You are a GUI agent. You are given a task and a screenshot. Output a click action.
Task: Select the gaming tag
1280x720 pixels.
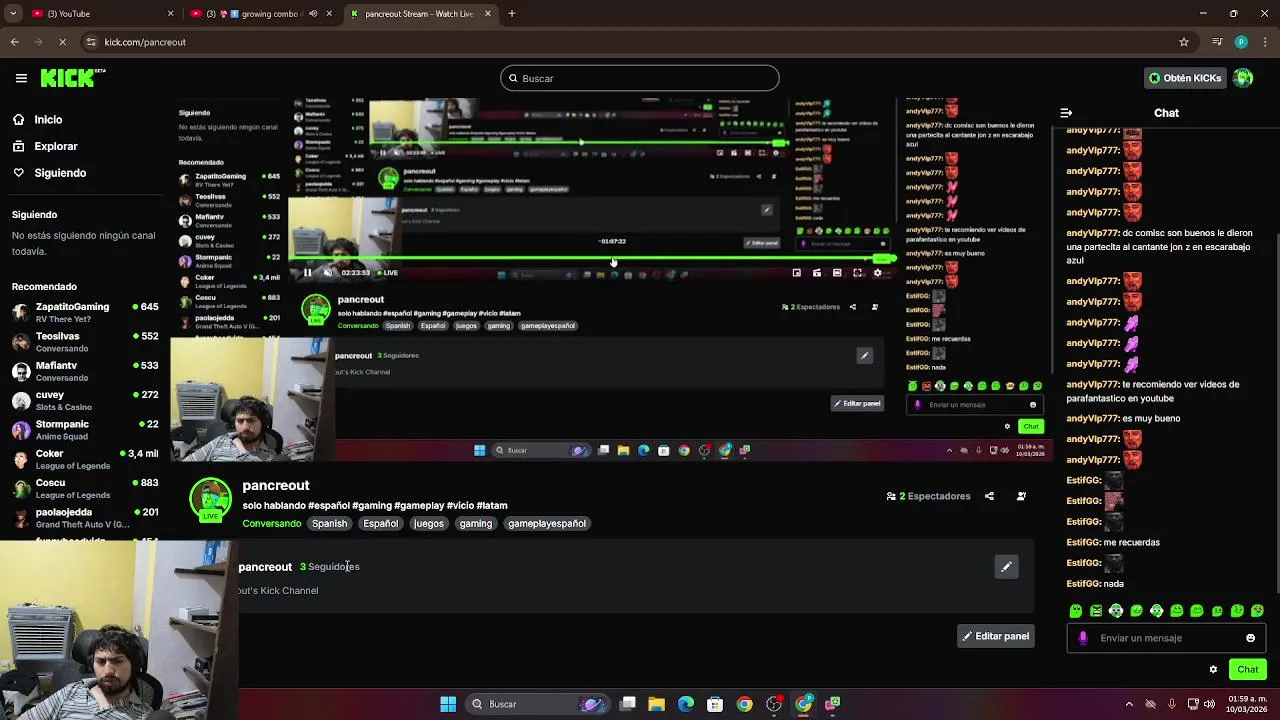point(476,523)
